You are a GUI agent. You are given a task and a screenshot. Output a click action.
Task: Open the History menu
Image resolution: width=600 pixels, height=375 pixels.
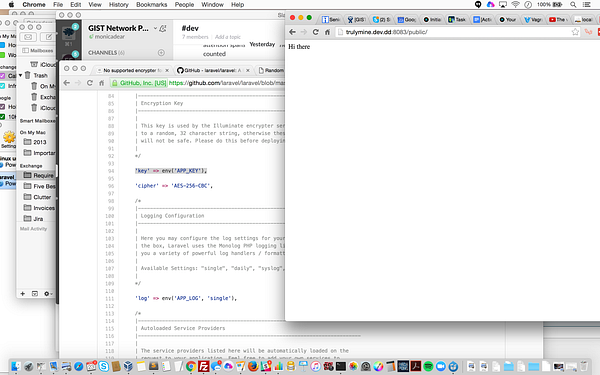click(x=119, y=5)
